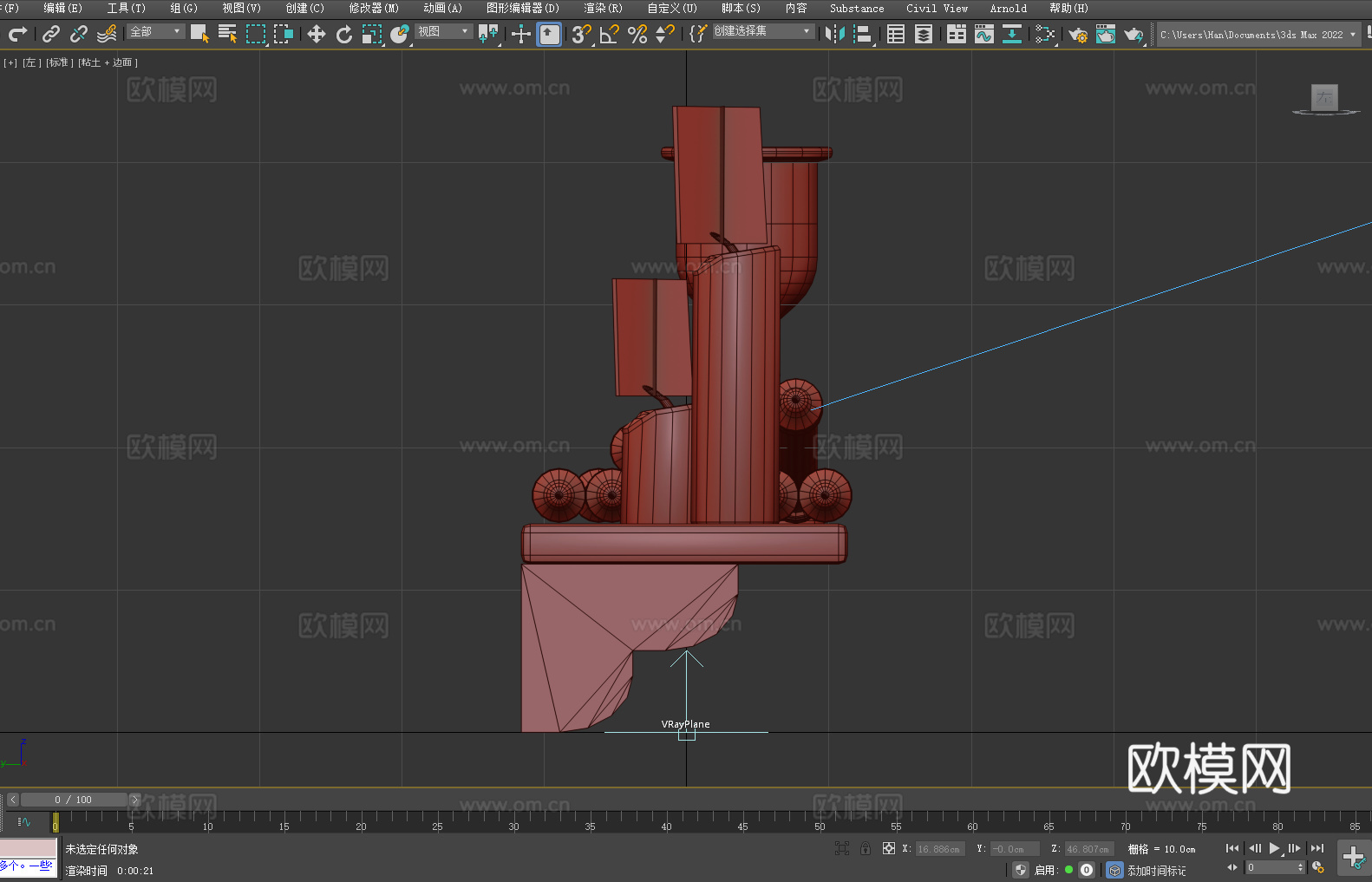Go to start frame button
The height and width of the screenshot is (882, 1372).
click(x=1232, y=848)
